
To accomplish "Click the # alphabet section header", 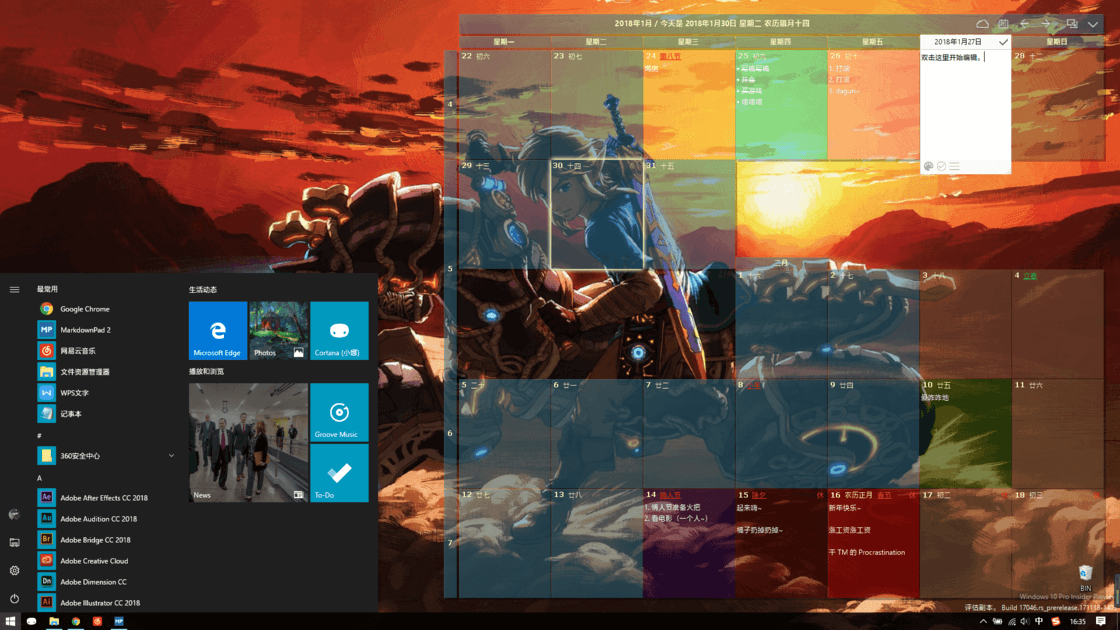I will 39,435.
